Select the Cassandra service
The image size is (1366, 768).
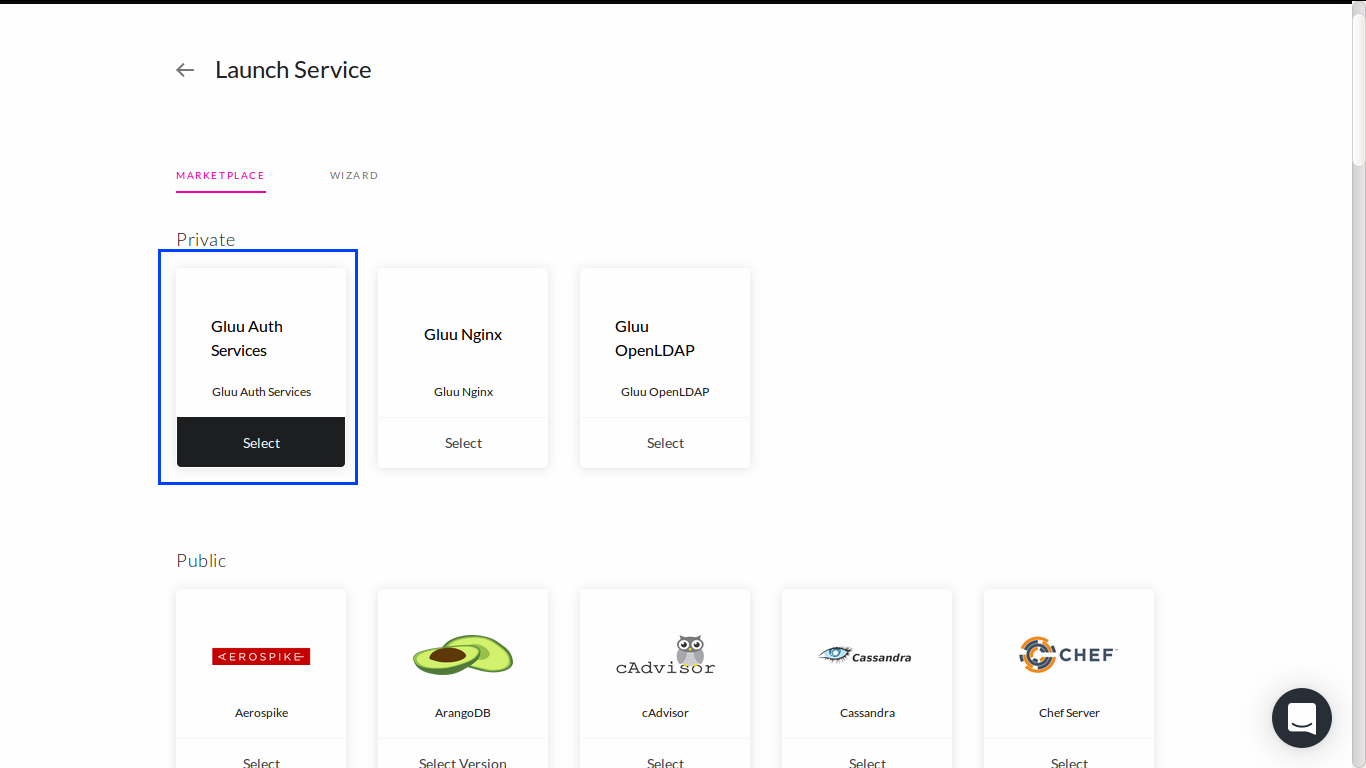point(866,760)
